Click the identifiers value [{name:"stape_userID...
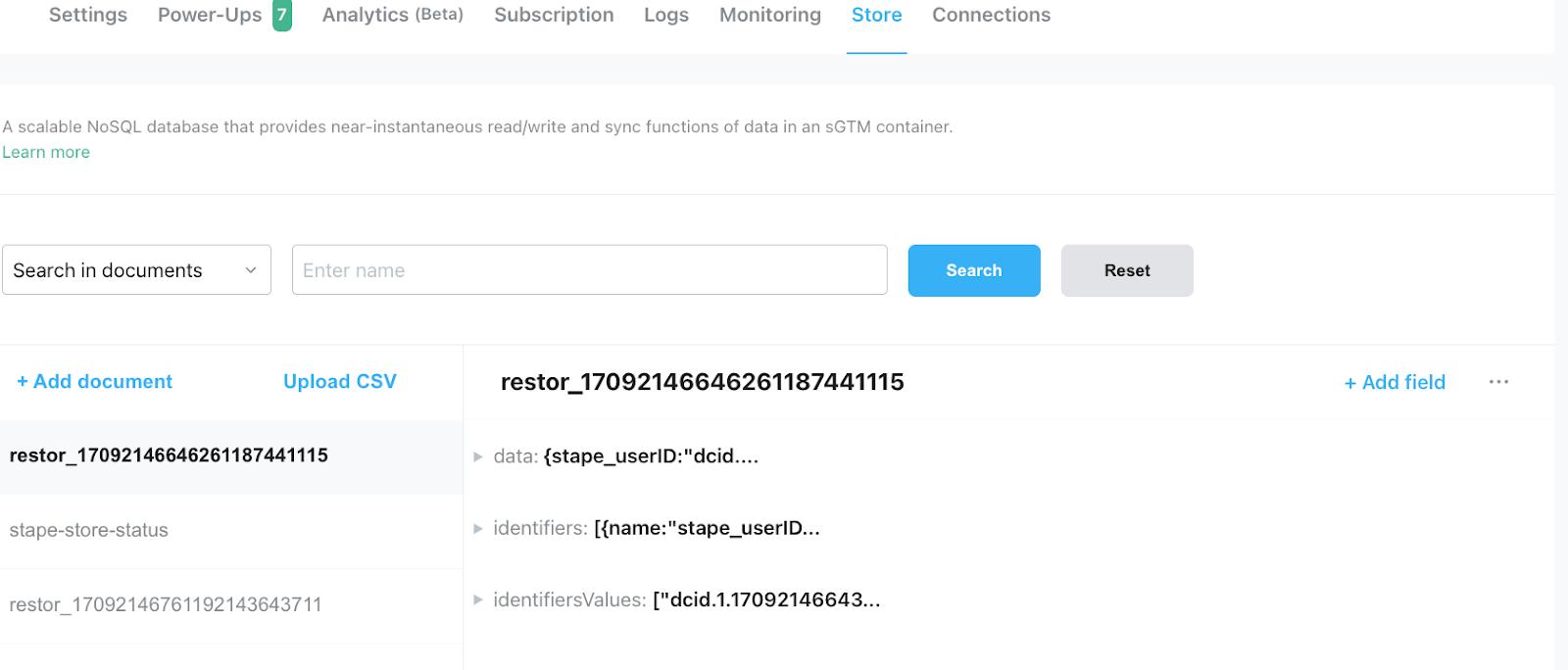Image resolution: width=1568 pixels, height=670 pixels. coord(707,528)
